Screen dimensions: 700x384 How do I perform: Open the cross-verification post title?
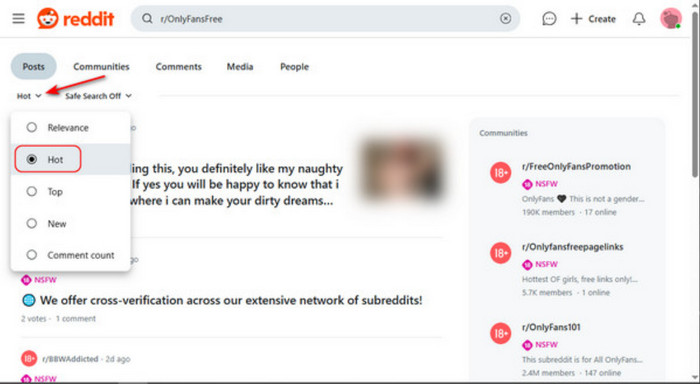pyautogui.click(x=231, y=301)
